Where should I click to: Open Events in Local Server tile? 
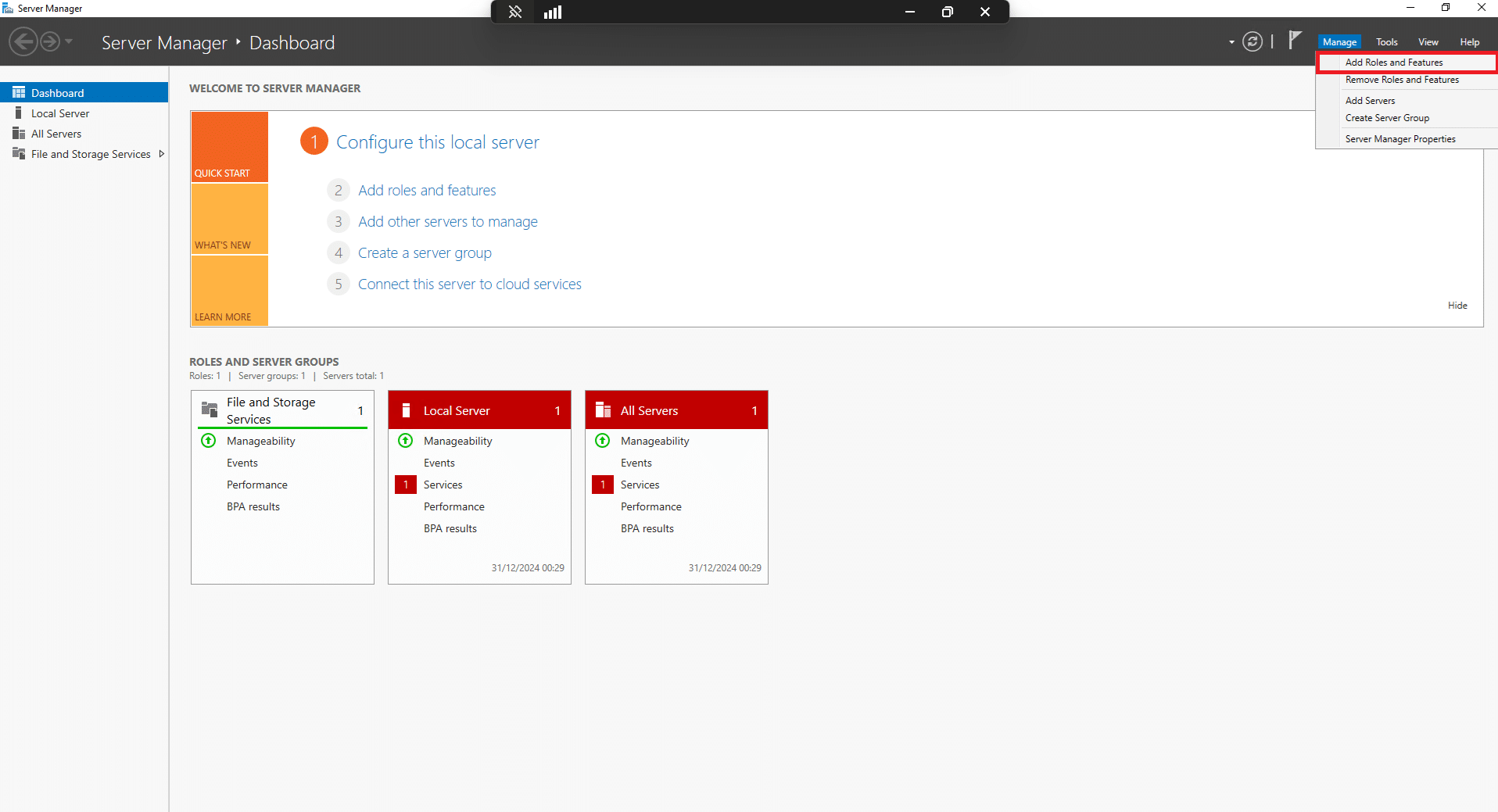[x=439, y=463]
